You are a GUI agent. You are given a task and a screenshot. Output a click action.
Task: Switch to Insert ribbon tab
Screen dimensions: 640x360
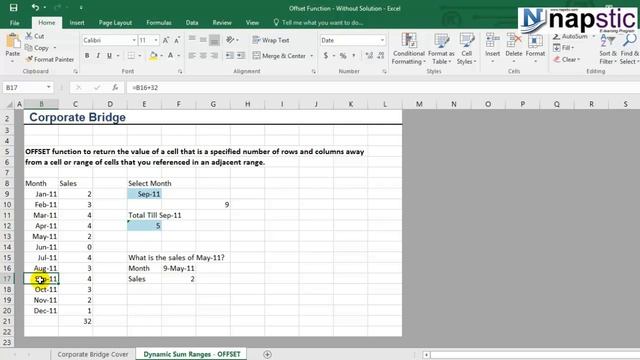click(77, 22)
